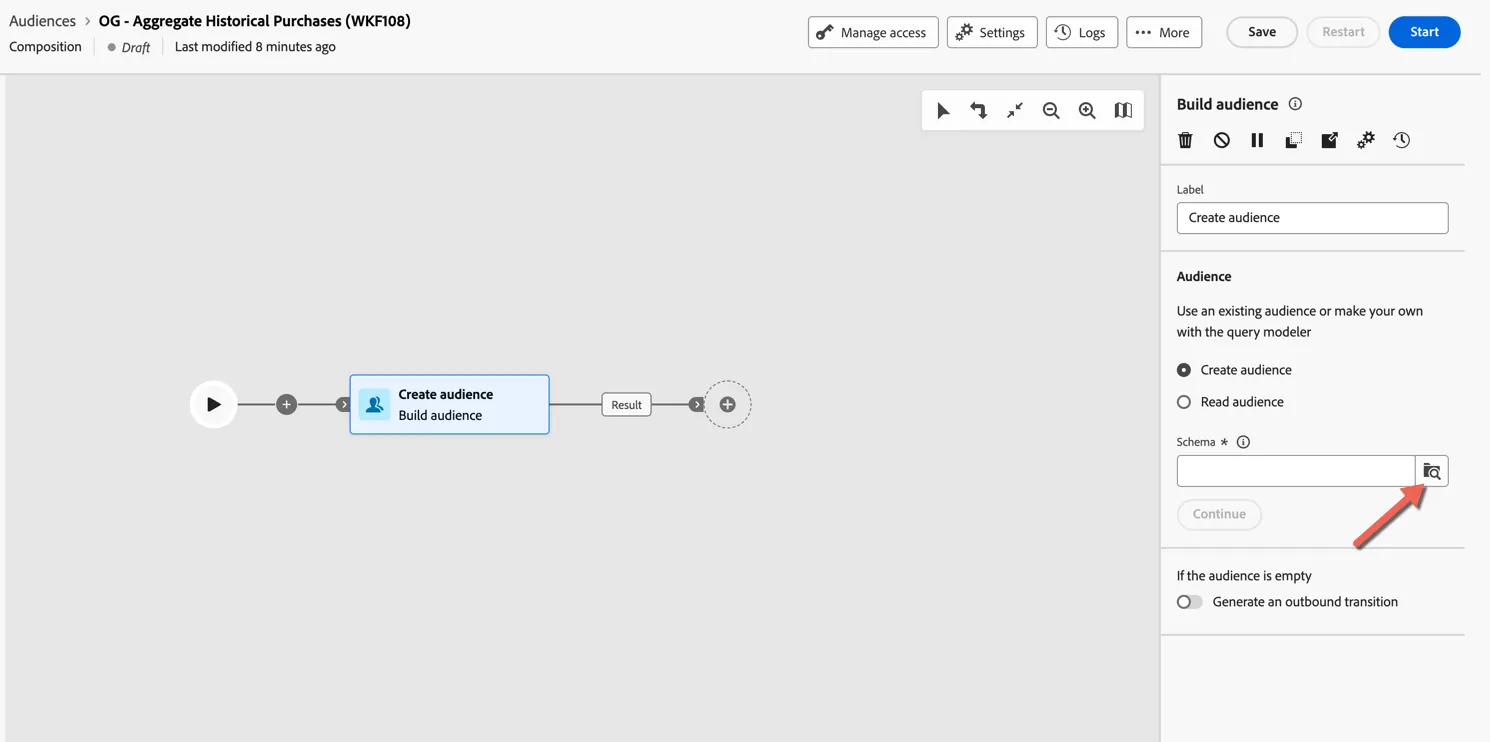The height and width of the screenshot is (742, 1490).
Task: Click the workflow title OG - Aggregate Historical Purchases
Action: coord(254,20)
